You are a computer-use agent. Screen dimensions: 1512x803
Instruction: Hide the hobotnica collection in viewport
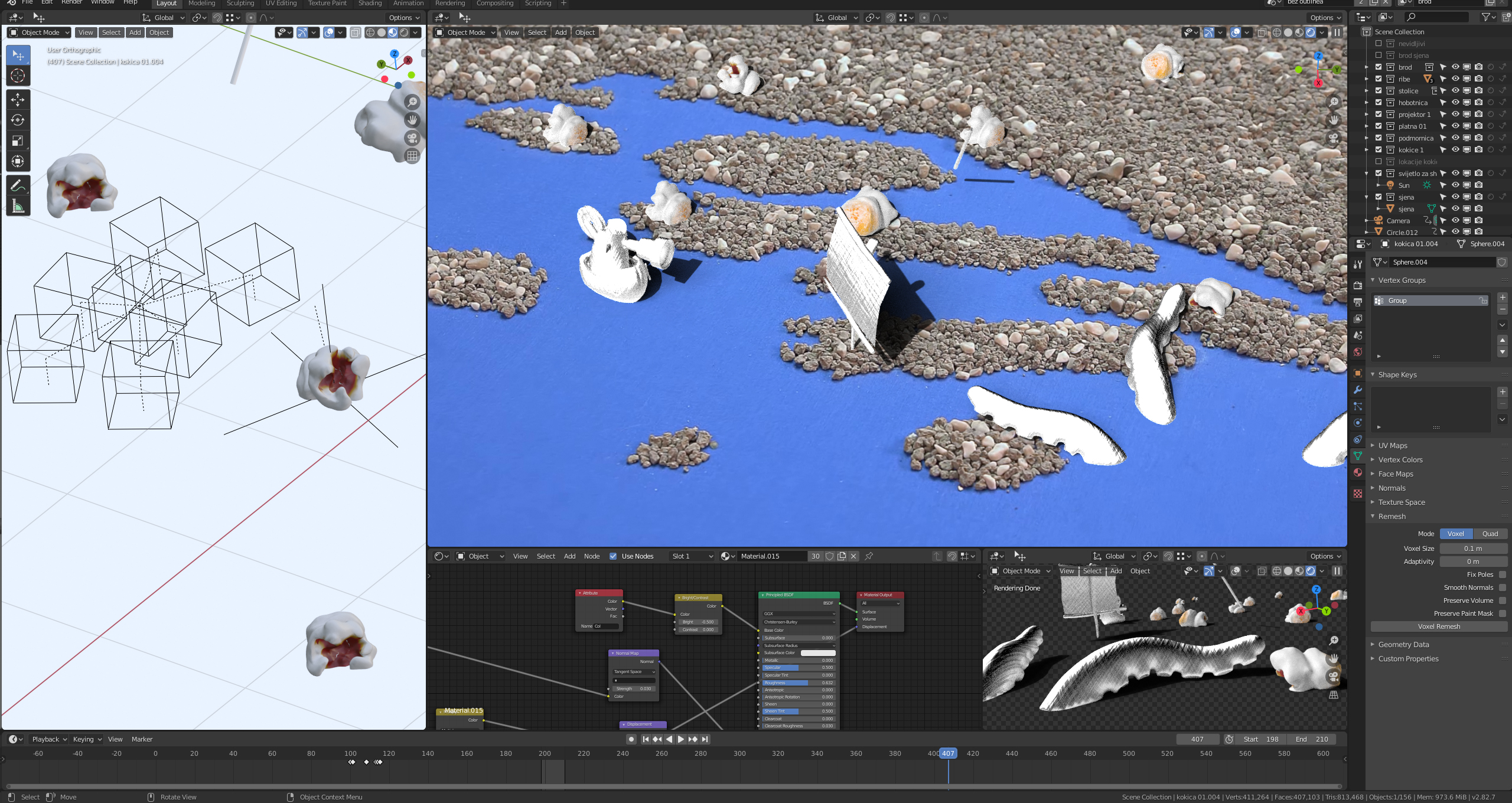(1455, 102)
